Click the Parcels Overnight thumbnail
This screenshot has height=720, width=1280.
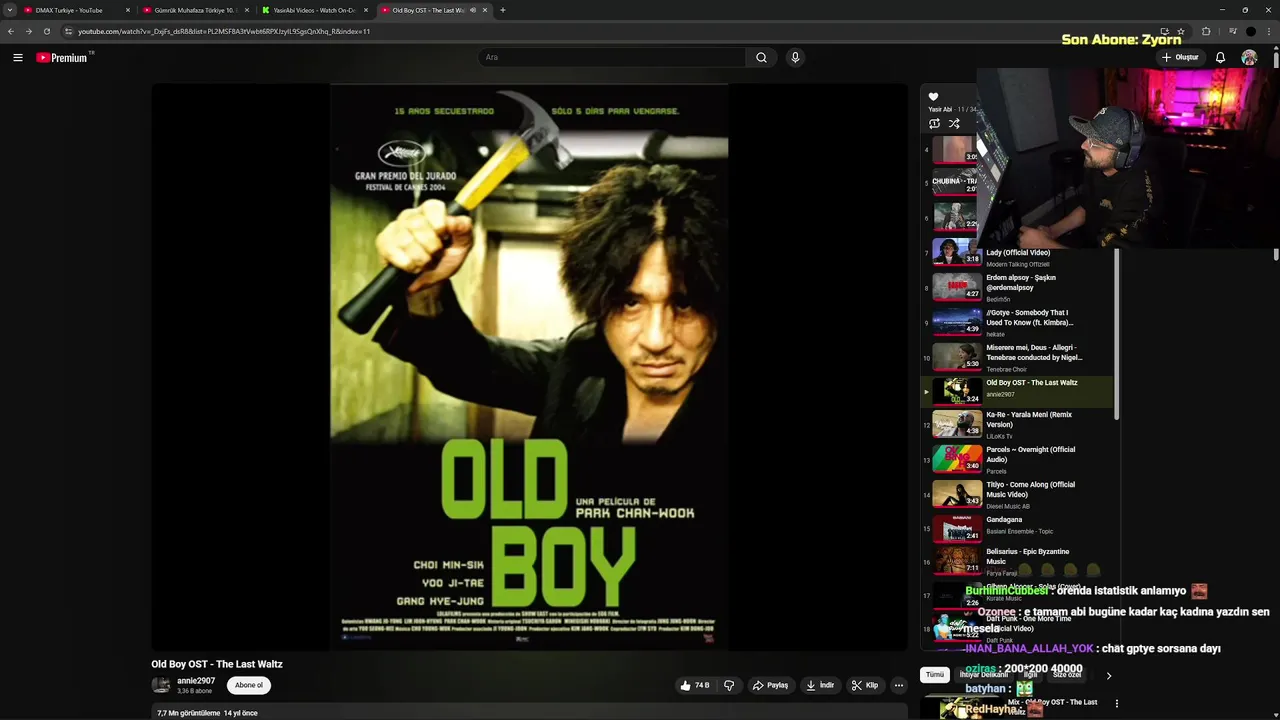tap(957, 459)
